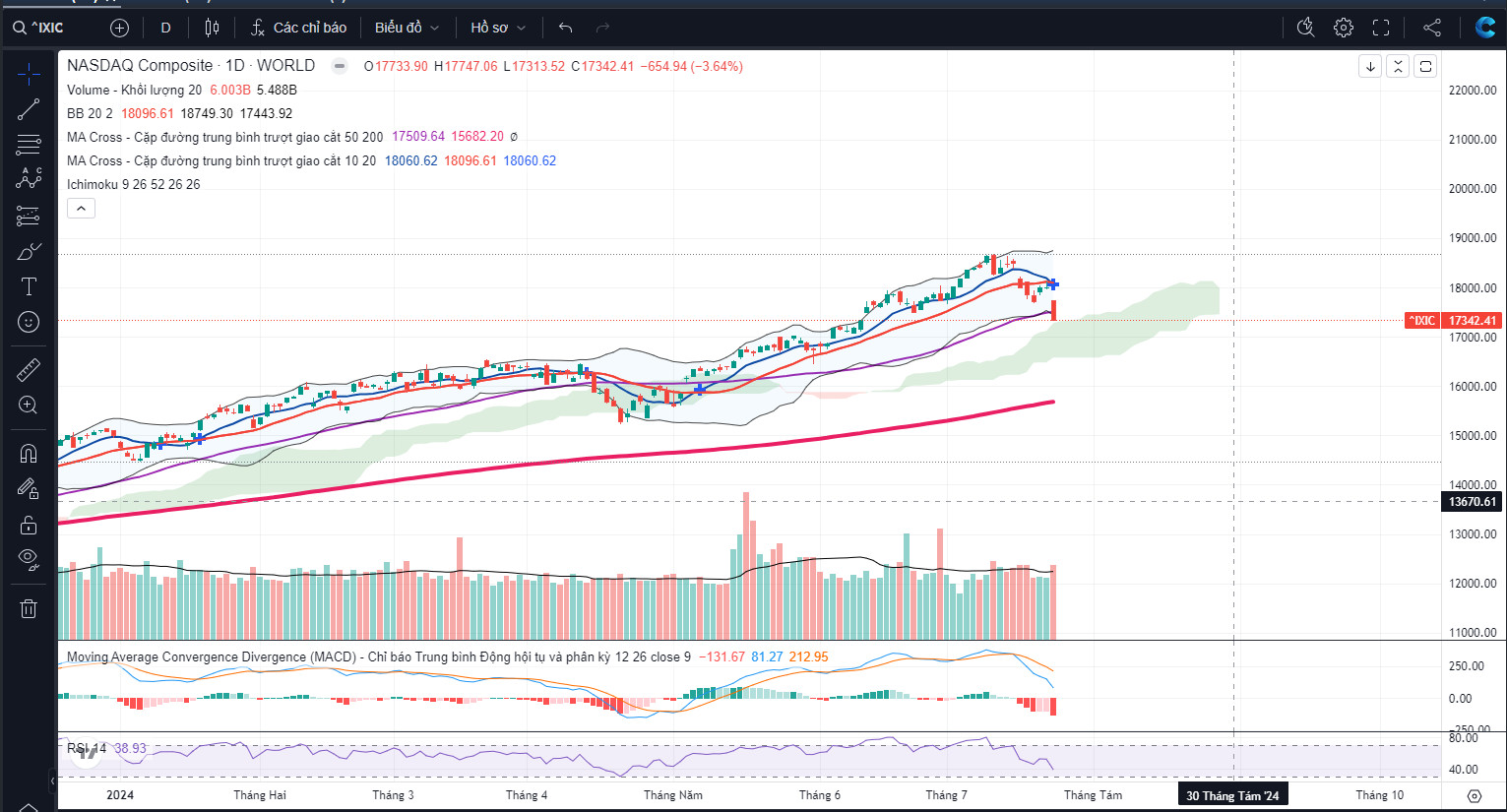The width and height of the screenshot is (1507, 812).
Task: Redo the chart action
Action: (x=603, y=28)
